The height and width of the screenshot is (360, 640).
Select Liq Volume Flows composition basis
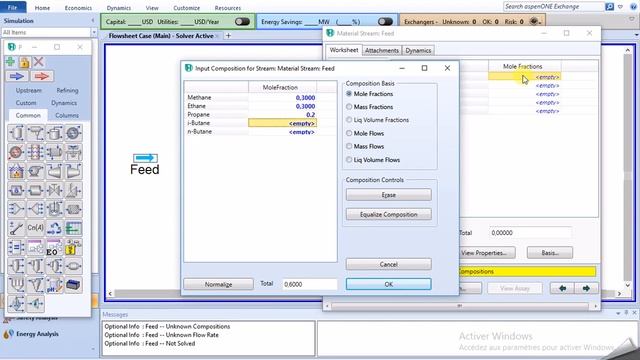(x=349, y=160)
